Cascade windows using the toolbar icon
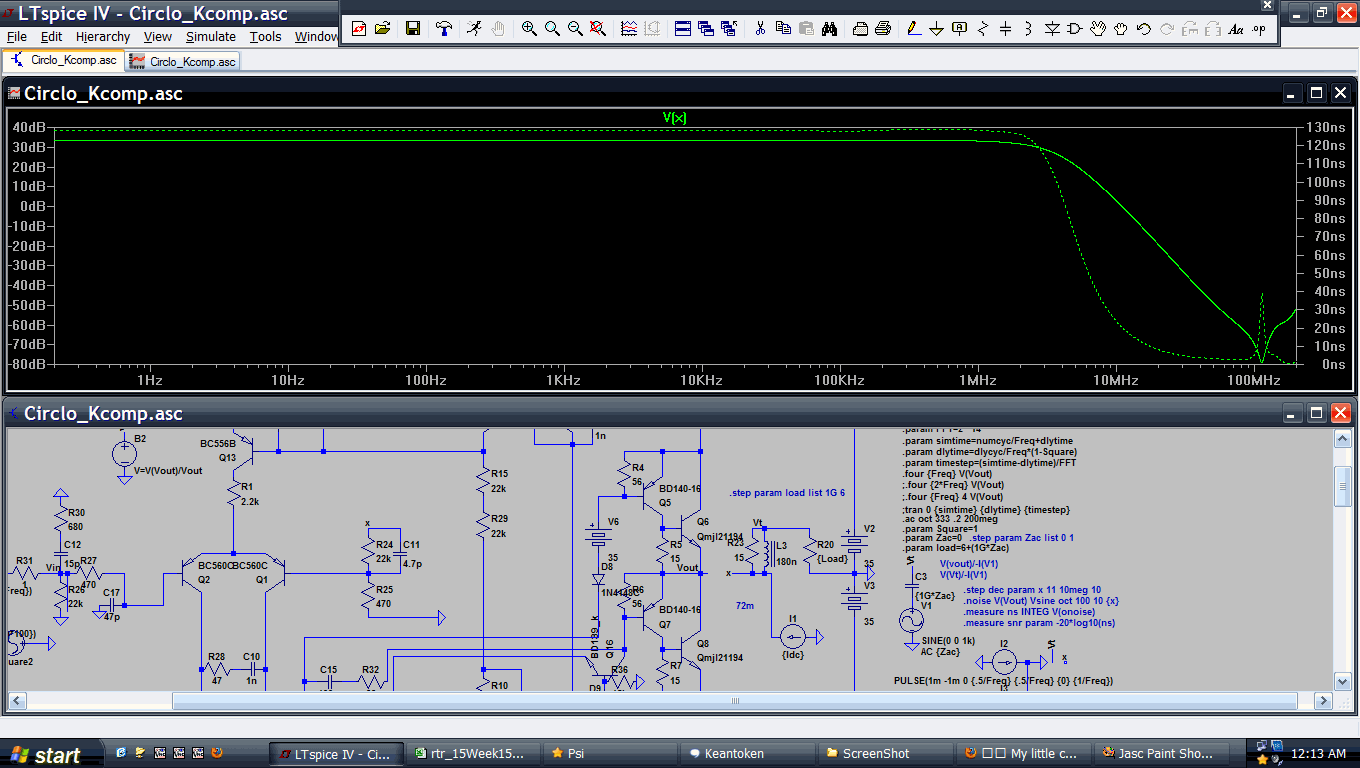The width and height of the screenshot is (1360, 768). 706,29
